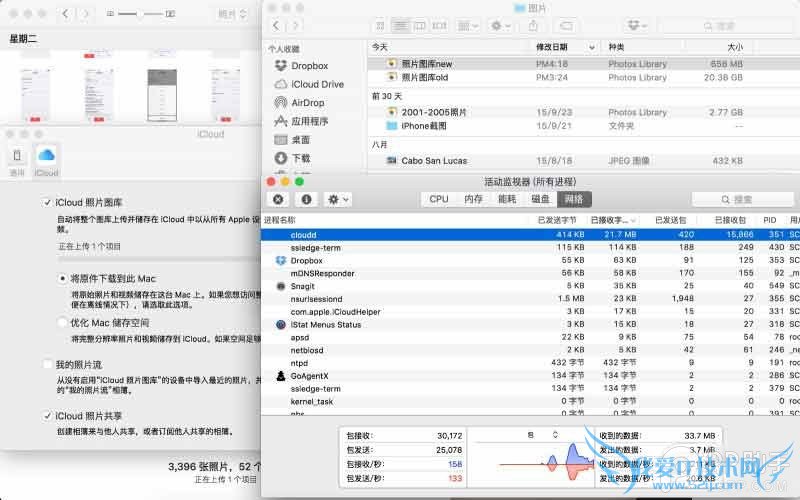Sort by the 已发送包 column
Screen dimensions: 800x500
[x=670, y=220]
